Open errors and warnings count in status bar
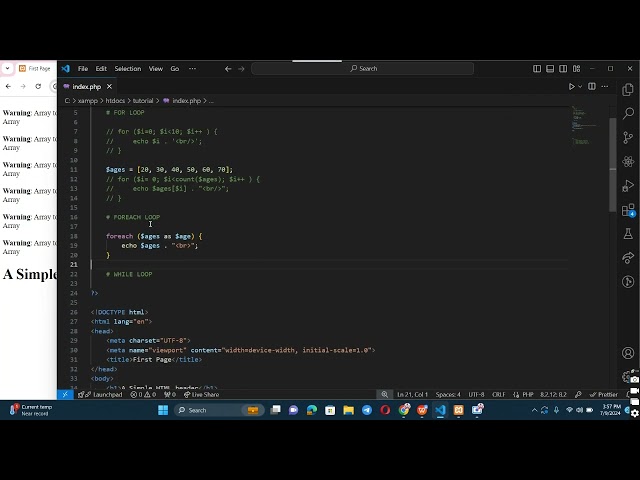 click(143, 395)
